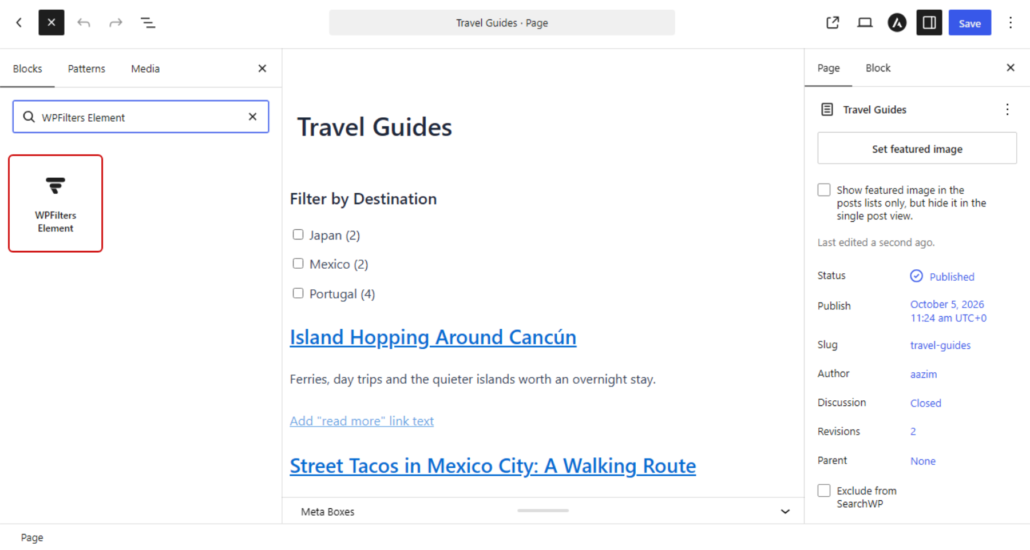The image size is (1030, 550).
Task: Open the 2 revisions link
Action: click(913, 432)
